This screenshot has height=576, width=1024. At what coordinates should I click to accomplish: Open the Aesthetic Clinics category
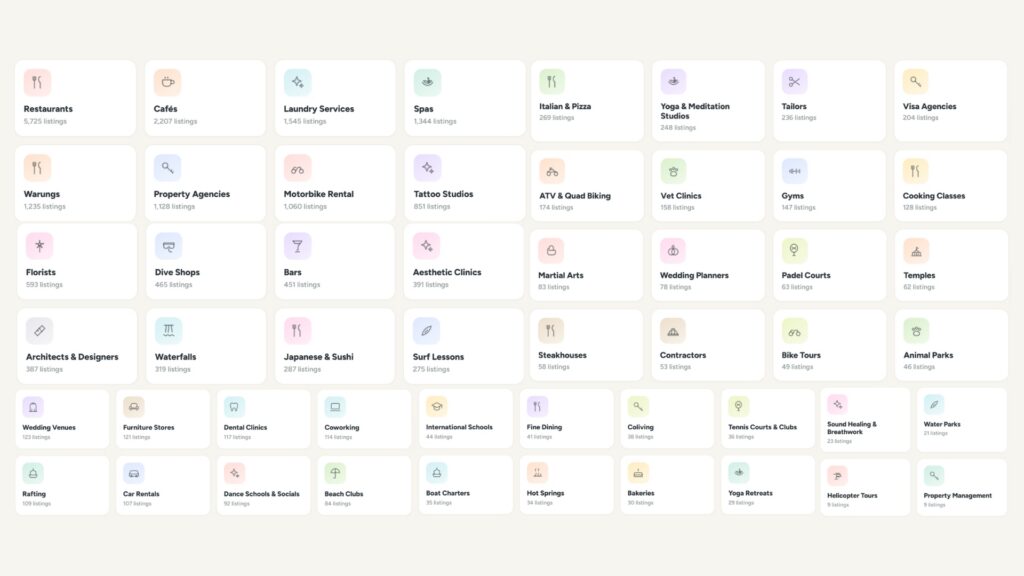pyautogui.click(x=464, y=262)
